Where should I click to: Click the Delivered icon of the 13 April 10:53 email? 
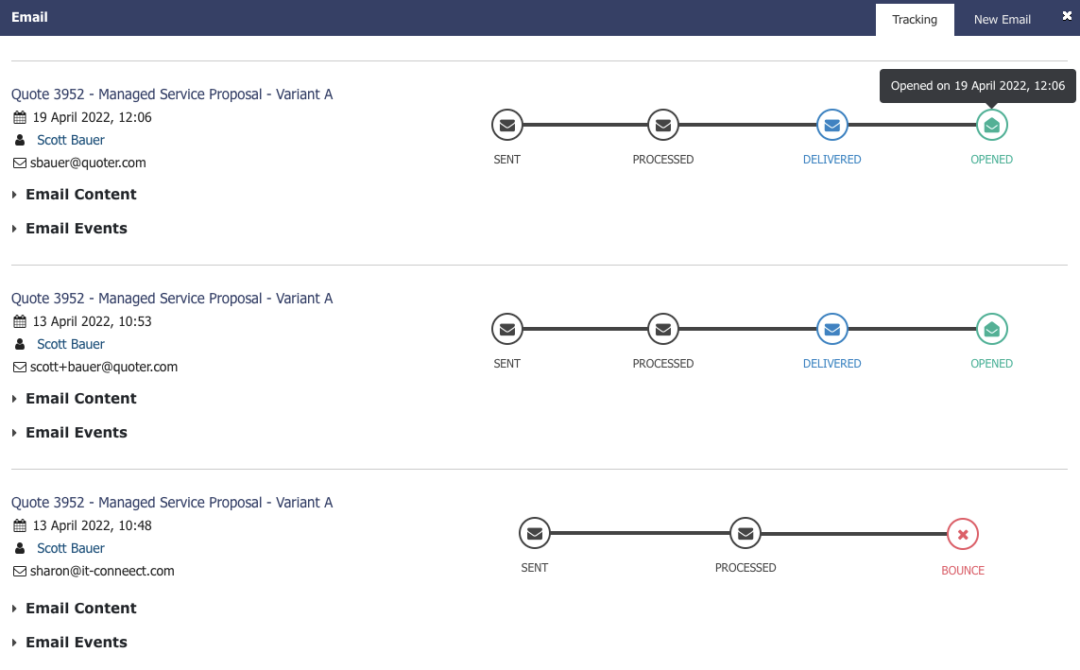click(x=832, y=330)
